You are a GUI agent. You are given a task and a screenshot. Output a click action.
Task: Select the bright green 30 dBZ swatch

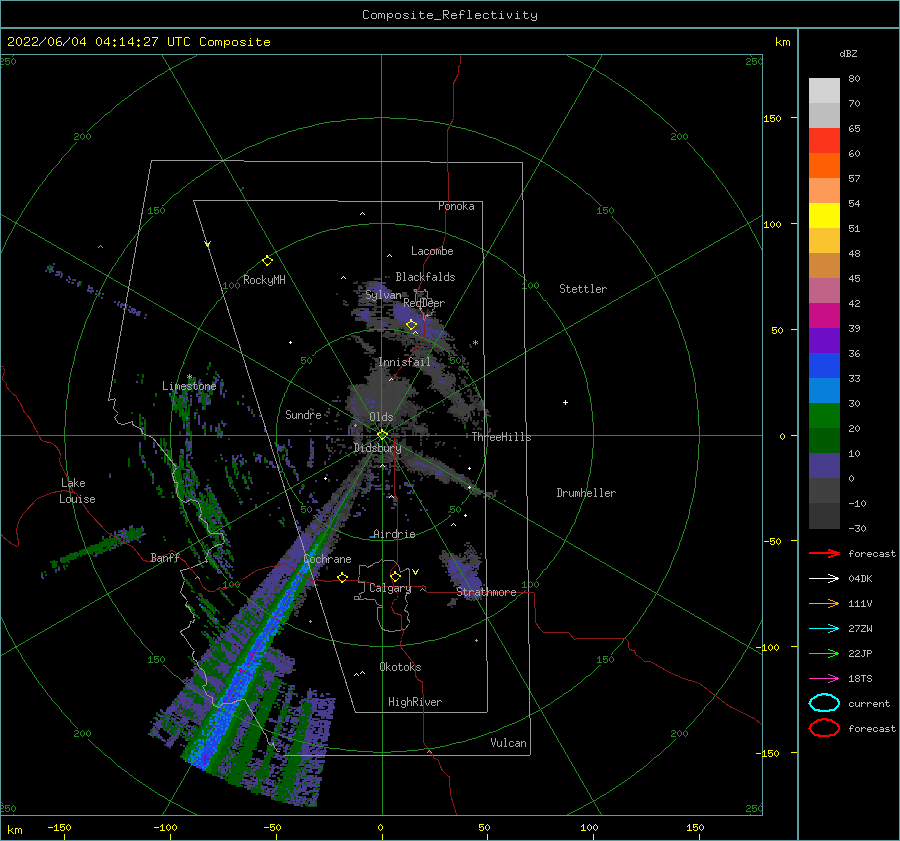click(824, 416)
